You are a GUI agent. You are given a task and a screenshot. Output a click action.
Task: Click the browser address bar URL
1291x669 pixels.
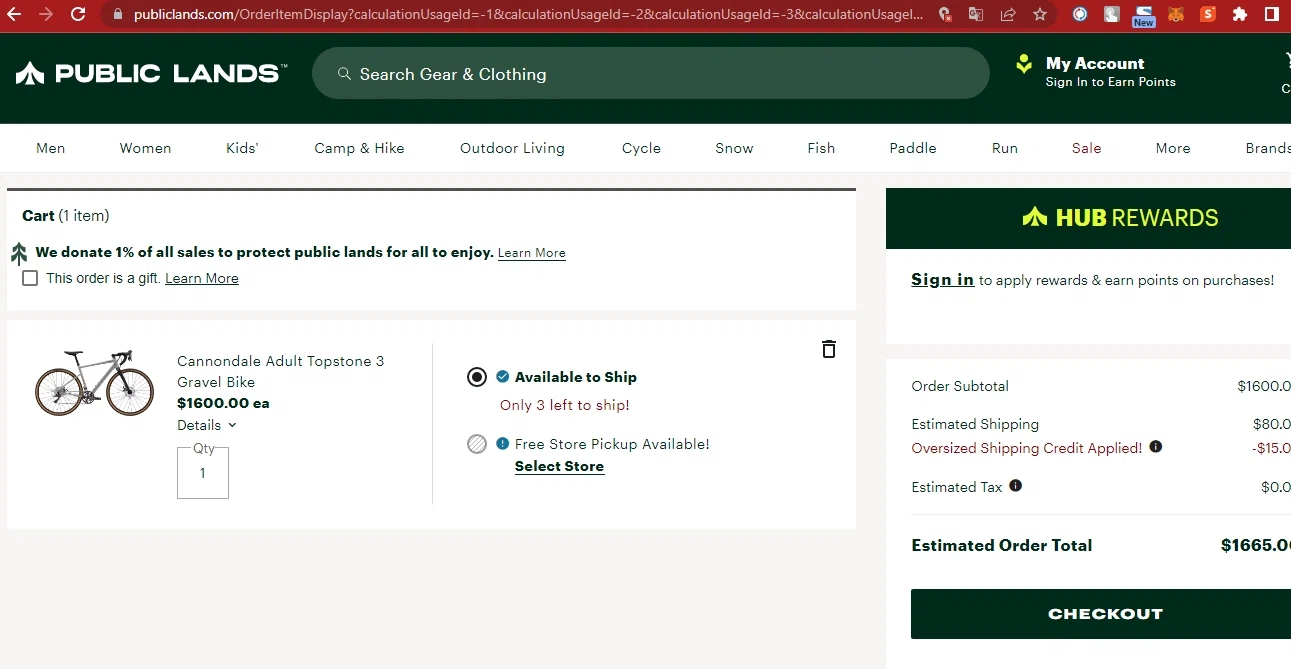pos(528,15)
